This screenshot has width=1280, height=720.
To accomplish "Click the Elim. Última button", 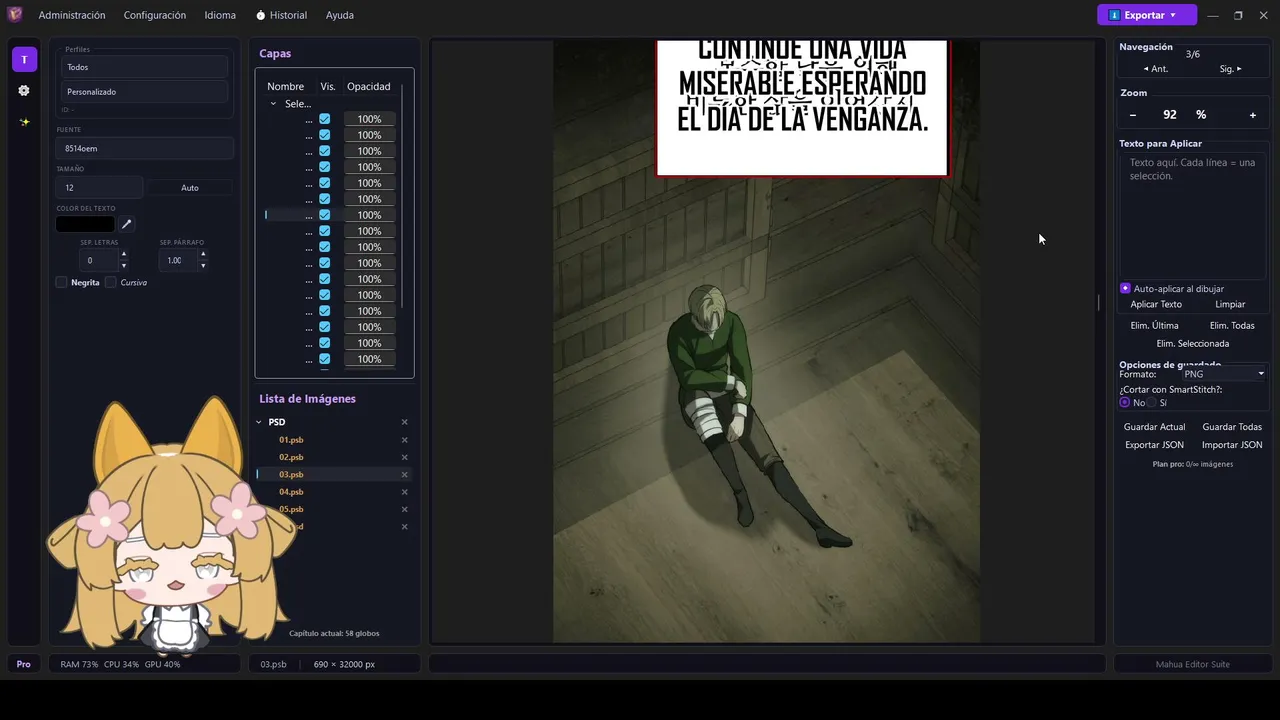I will (x=1154, y=325).
